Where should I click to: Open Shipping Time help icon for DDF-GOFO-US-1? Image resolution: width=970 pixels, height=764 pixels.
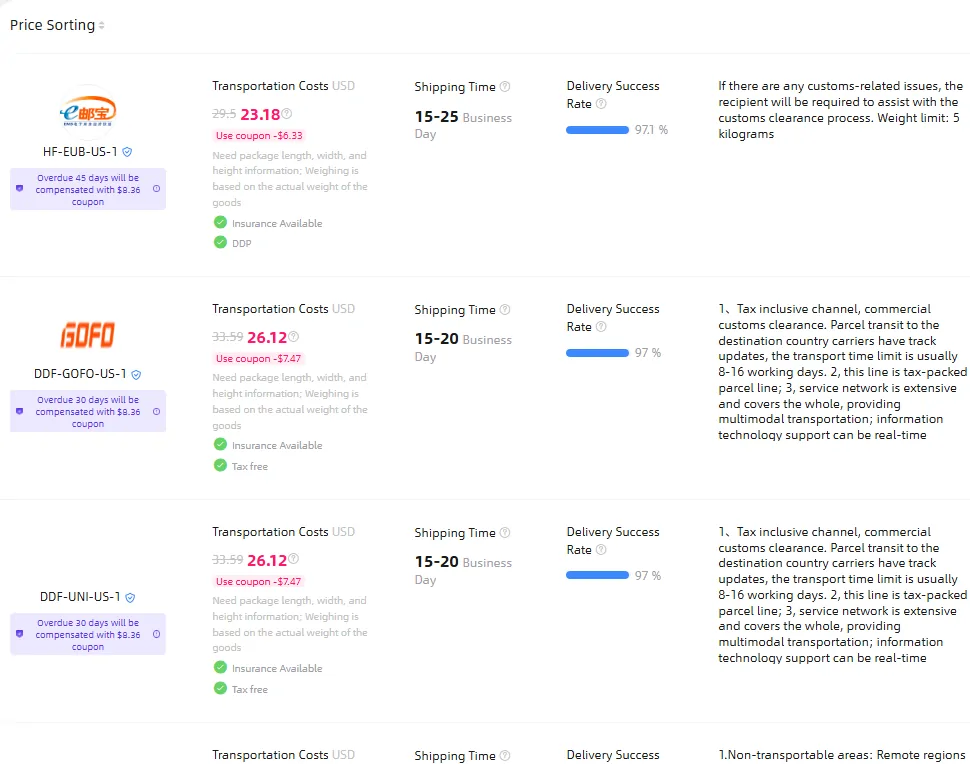[505, 309]
